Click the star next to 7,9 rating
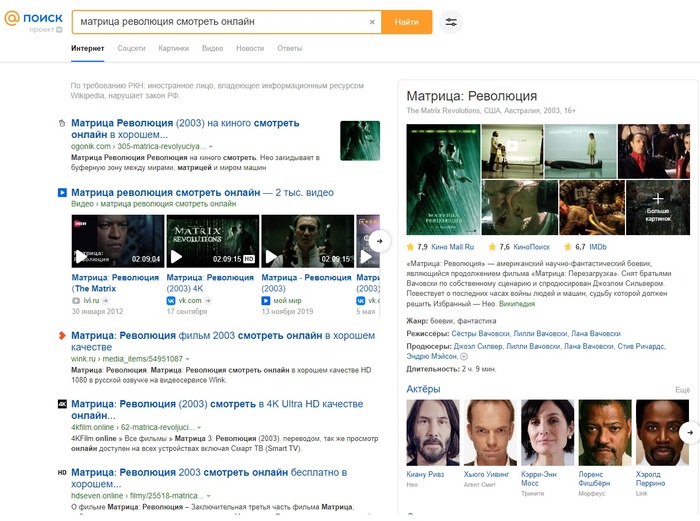The height and width of the screenshot is (521, 700). (410, 247)
